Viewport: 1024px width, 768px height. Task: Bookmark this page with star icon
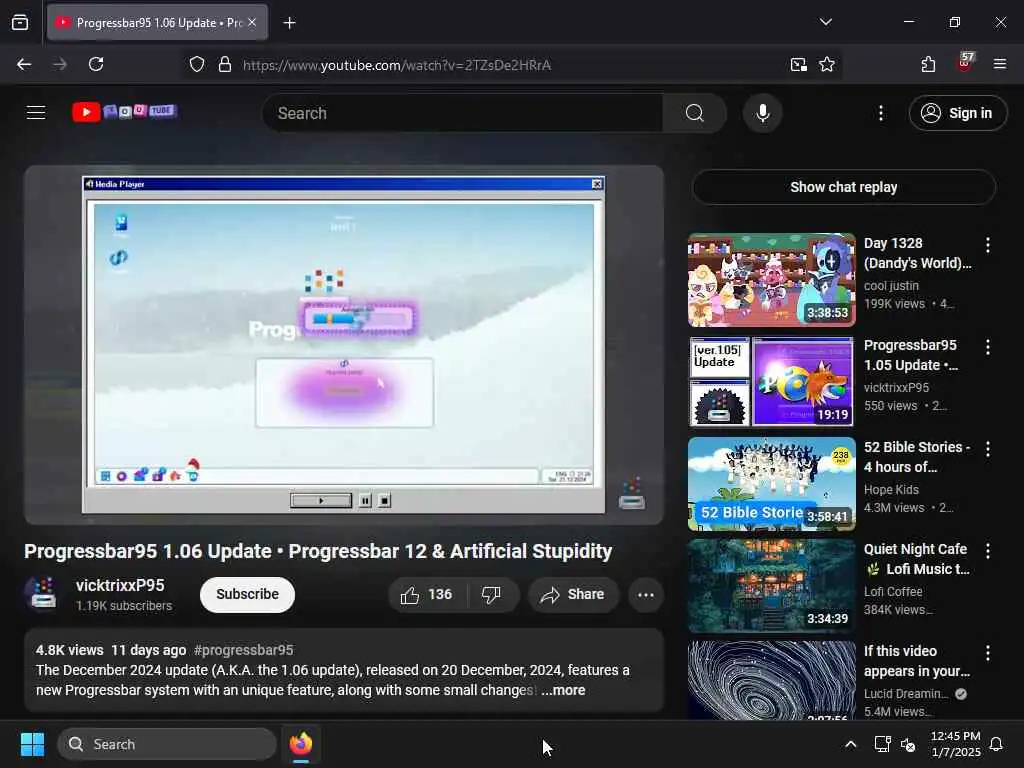pyautogui.click(x=827, y=64)
